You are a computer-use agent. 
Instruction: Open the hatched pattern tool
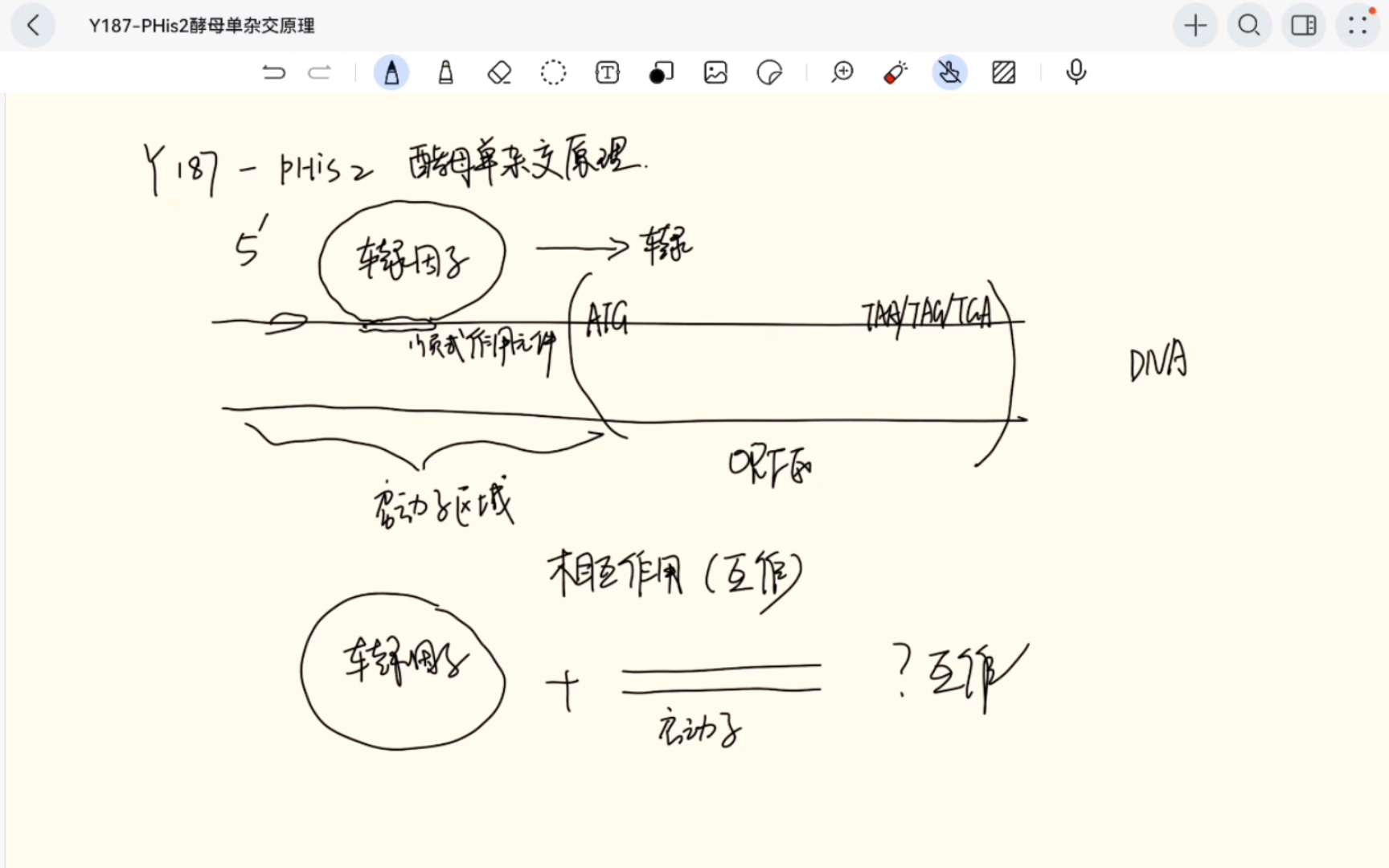(x=1003, y=72)
